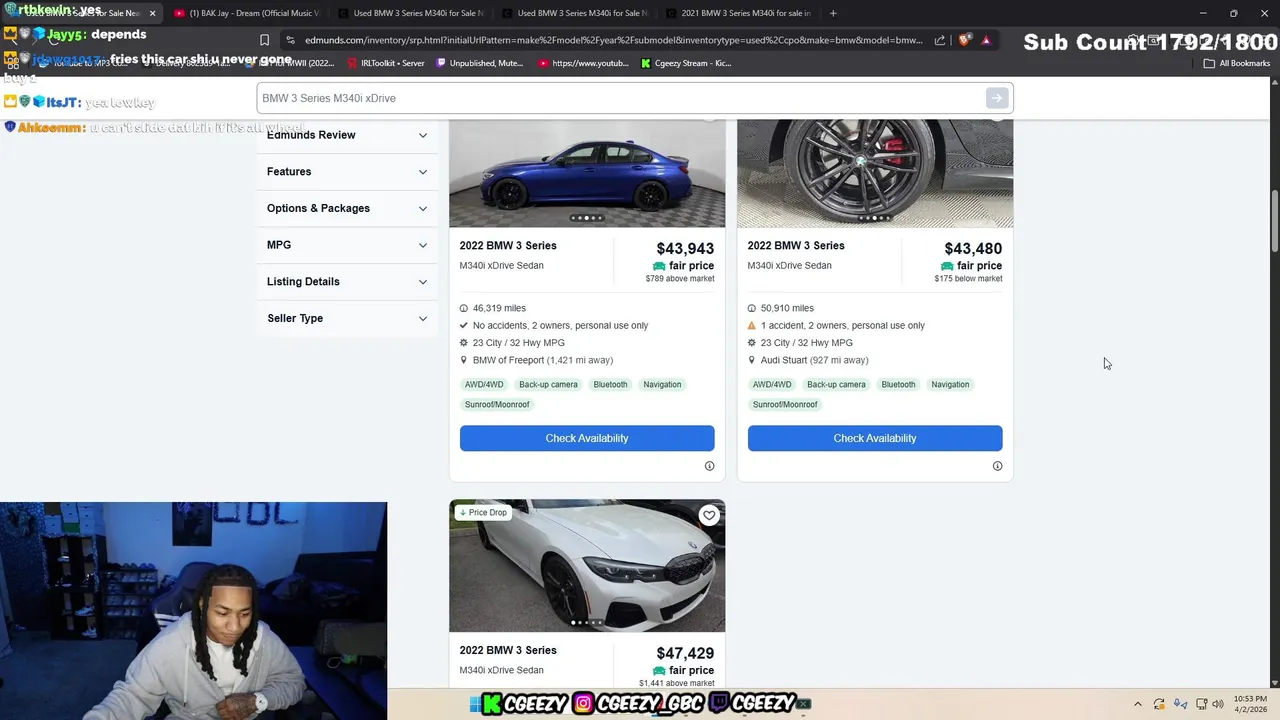Expand the Seller Type filter

point(347,318)
